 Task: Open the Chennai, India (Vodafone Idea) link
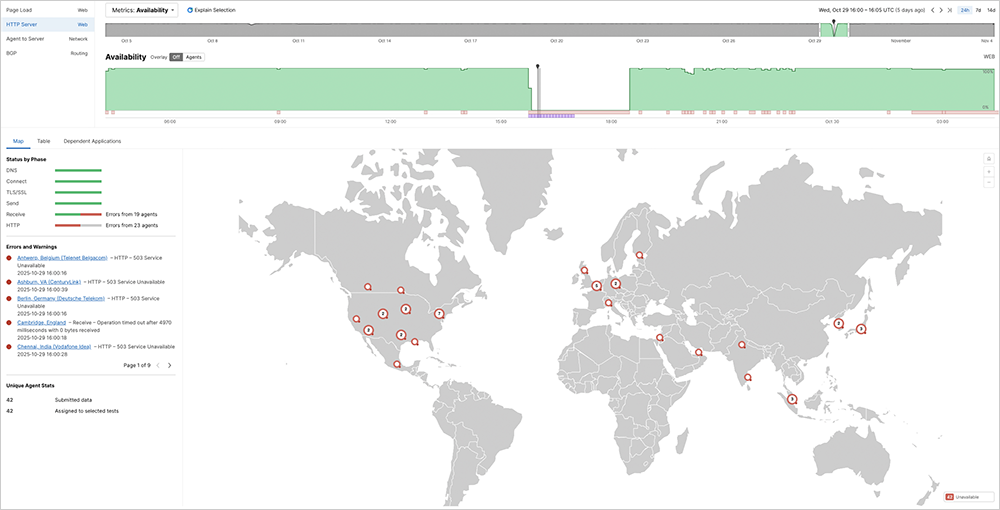tap(54, 347)
